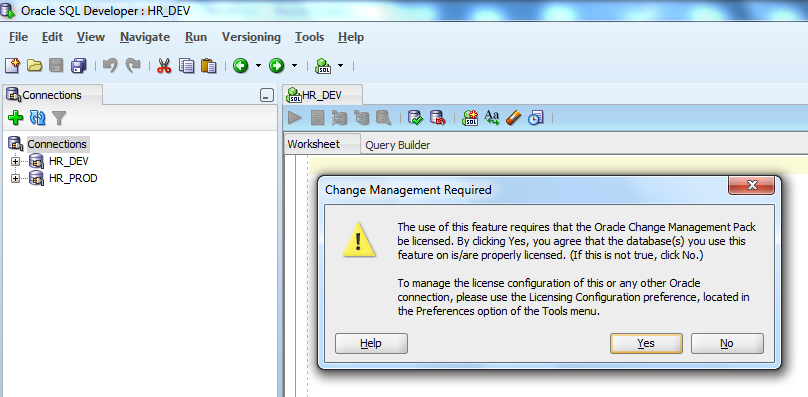Open the Navigate menu
The width and height of the screenshot is (808, 397).
pos(145,37)
